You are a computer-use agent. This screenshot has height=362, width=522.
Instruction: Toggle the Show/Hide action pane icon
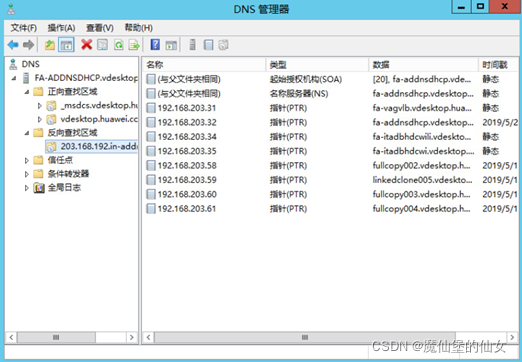coord(171,45)
